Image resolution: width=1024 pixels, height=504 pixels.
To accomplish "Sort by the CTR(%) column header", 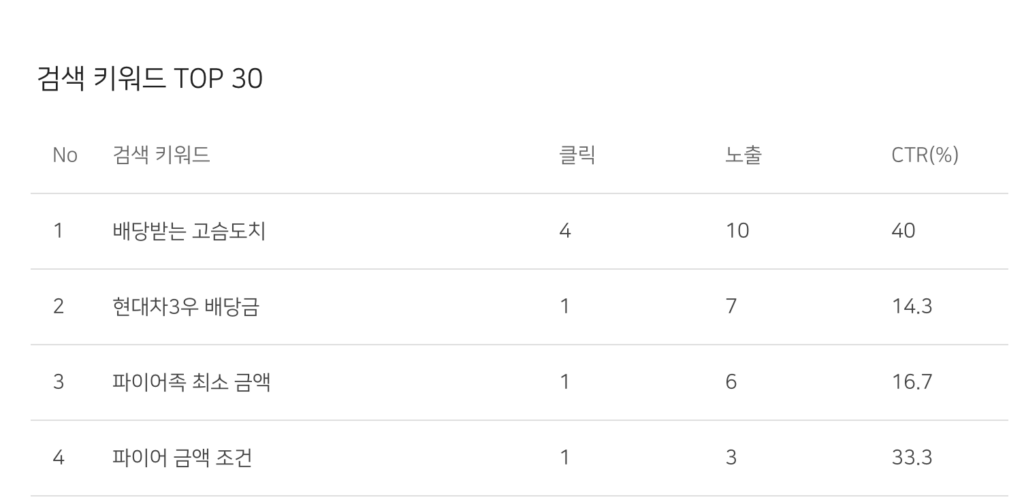I will click(925, 155).
